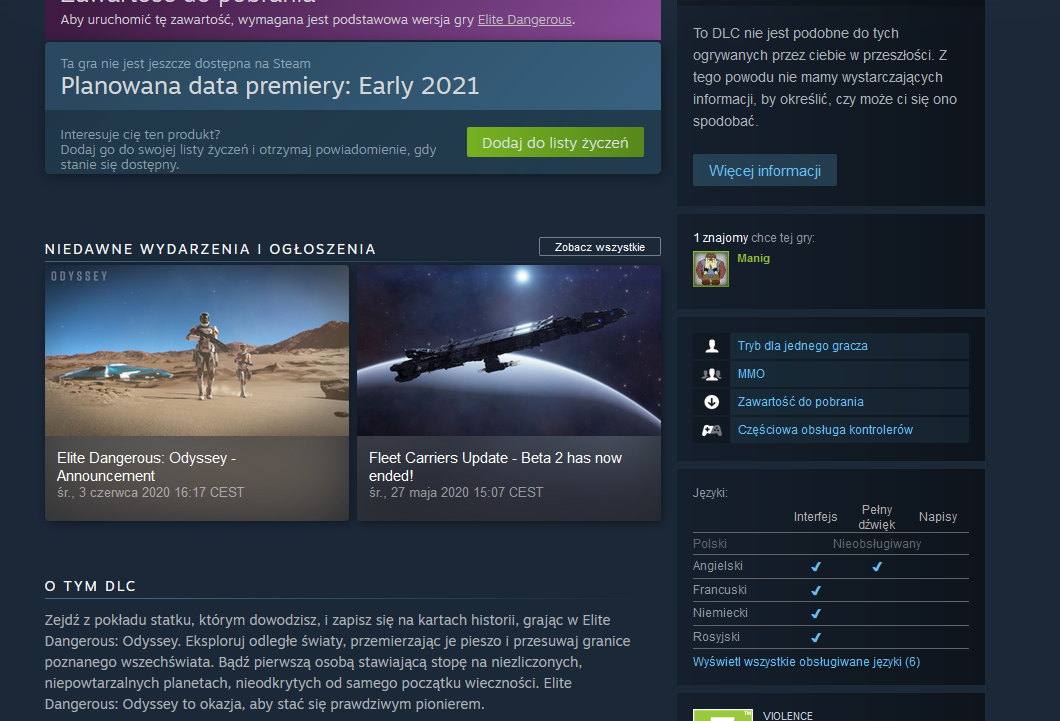This screenshot has width=1060, height=721.
Task: Click the 'Angielski' language row label
Action: (x=717, y=566)
